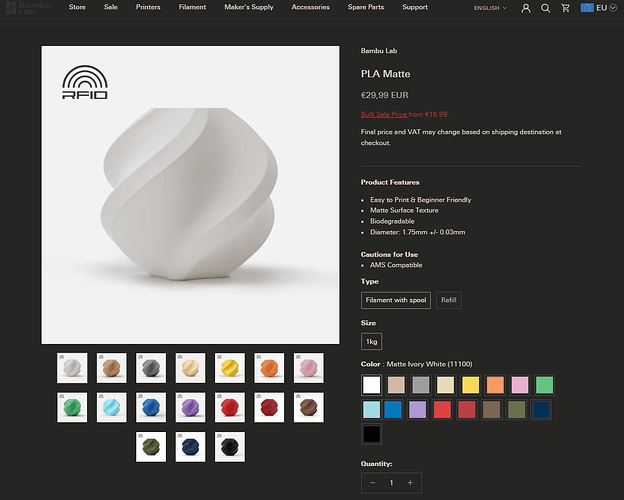Open the Filament menu

pyautogui.click(x=192, y=7)
